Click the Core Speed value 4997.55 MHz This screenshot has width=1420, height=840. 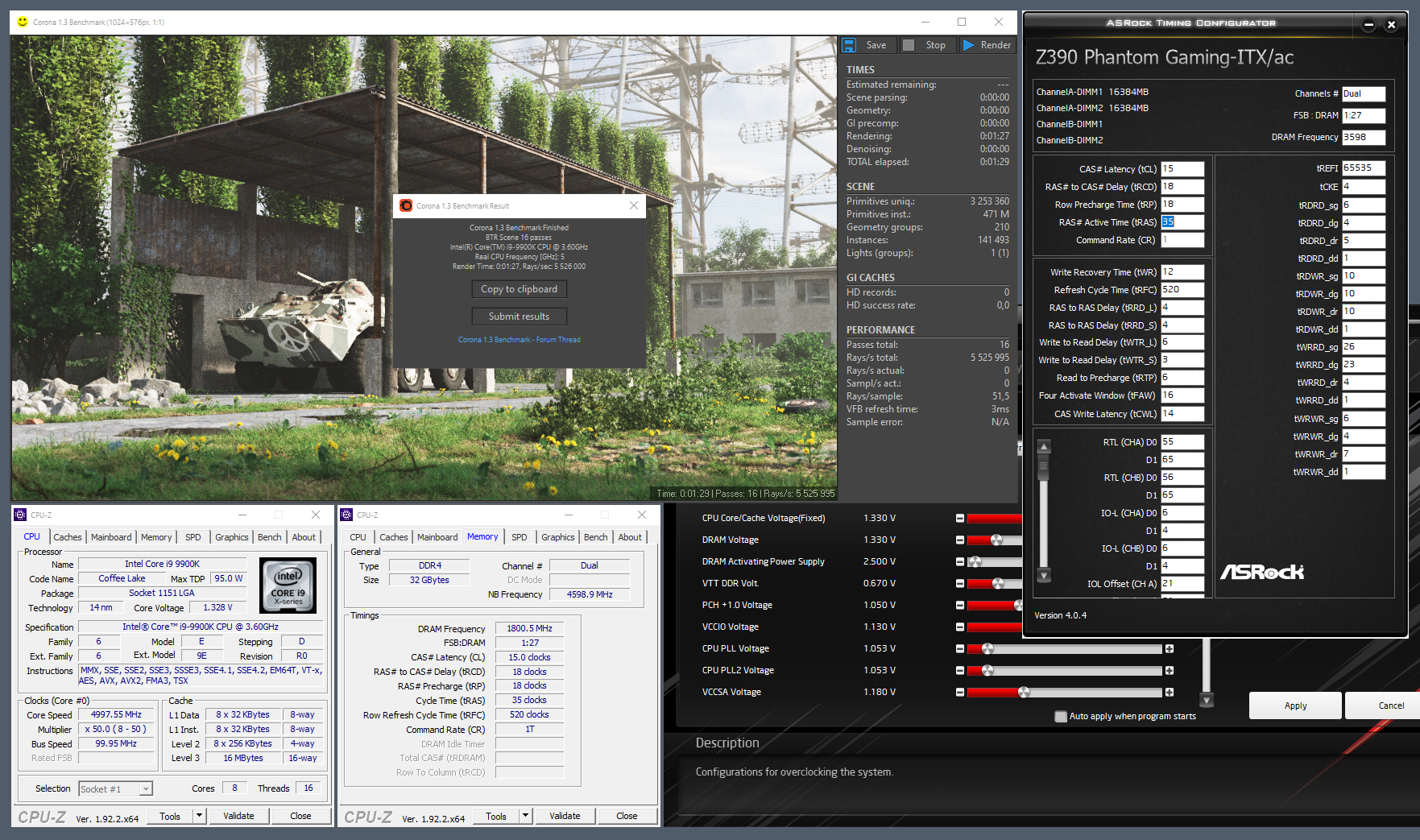click(x=116, y=715)
